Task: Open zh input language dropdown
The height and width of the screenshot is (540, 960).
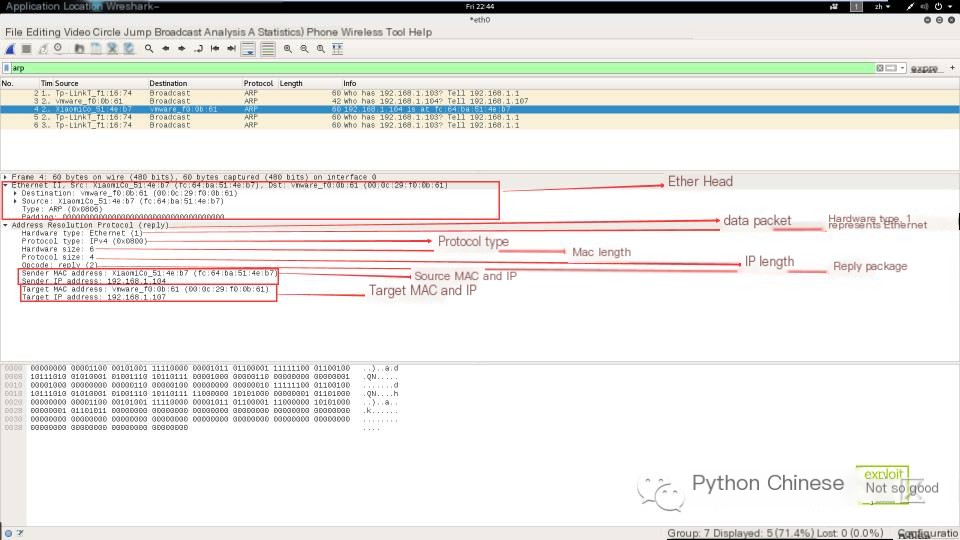Action: tap(882, 6)
